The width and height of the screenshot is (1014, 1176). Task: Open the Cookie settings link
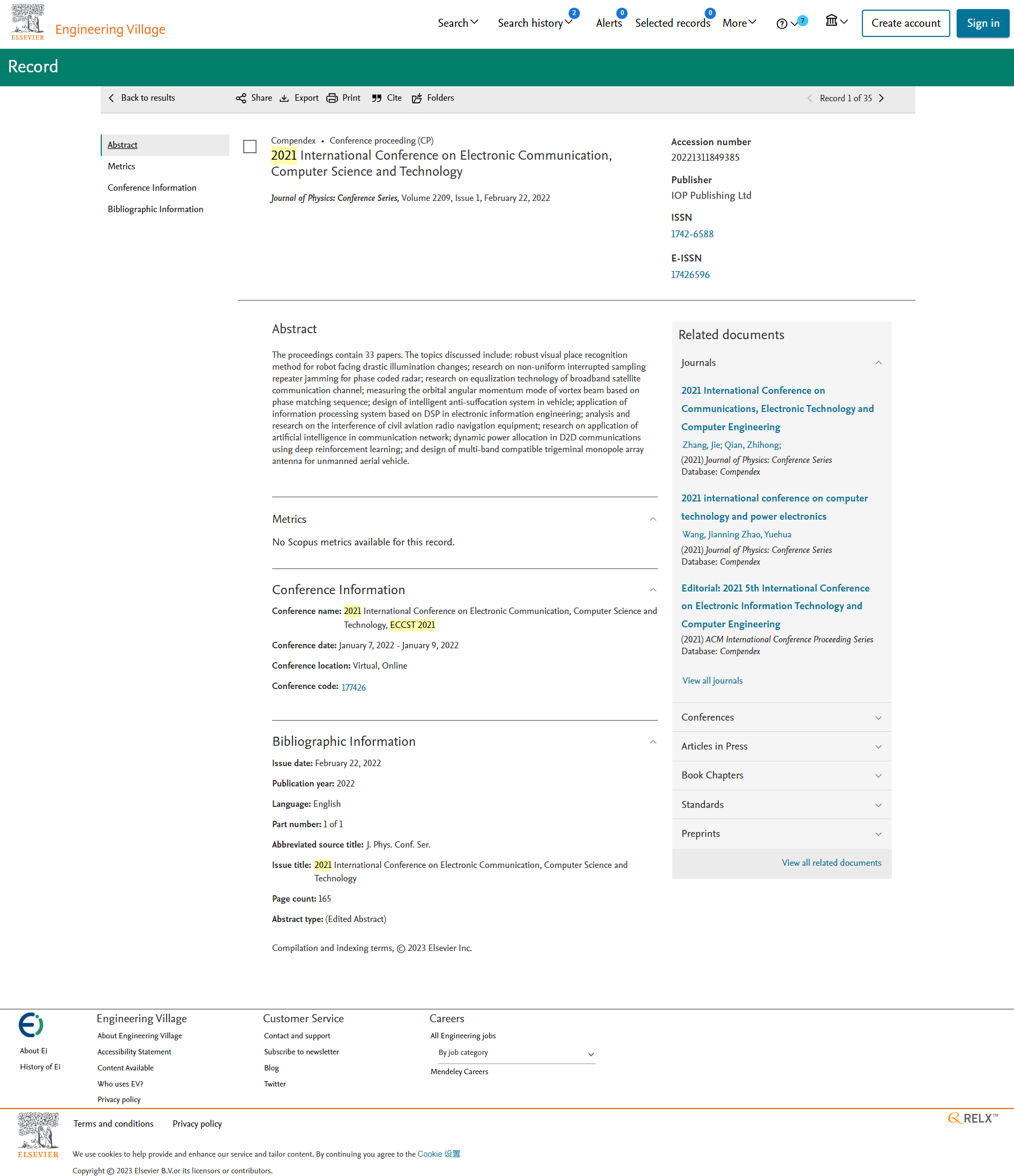[439, 1154]
